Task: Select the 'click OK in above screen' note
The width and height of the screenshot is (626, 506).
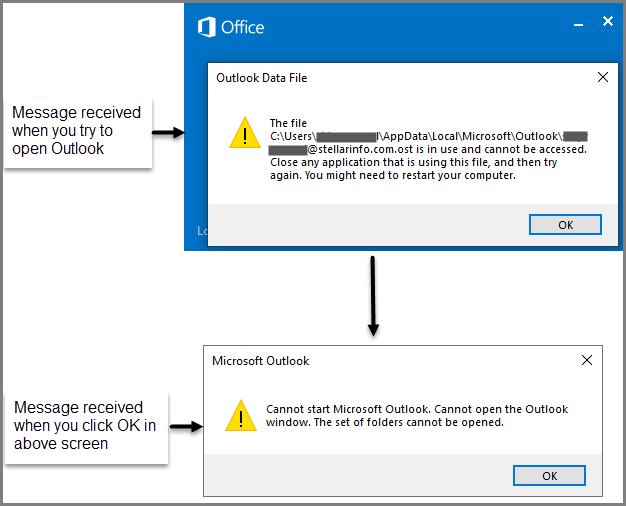Action: click(85, 426)
